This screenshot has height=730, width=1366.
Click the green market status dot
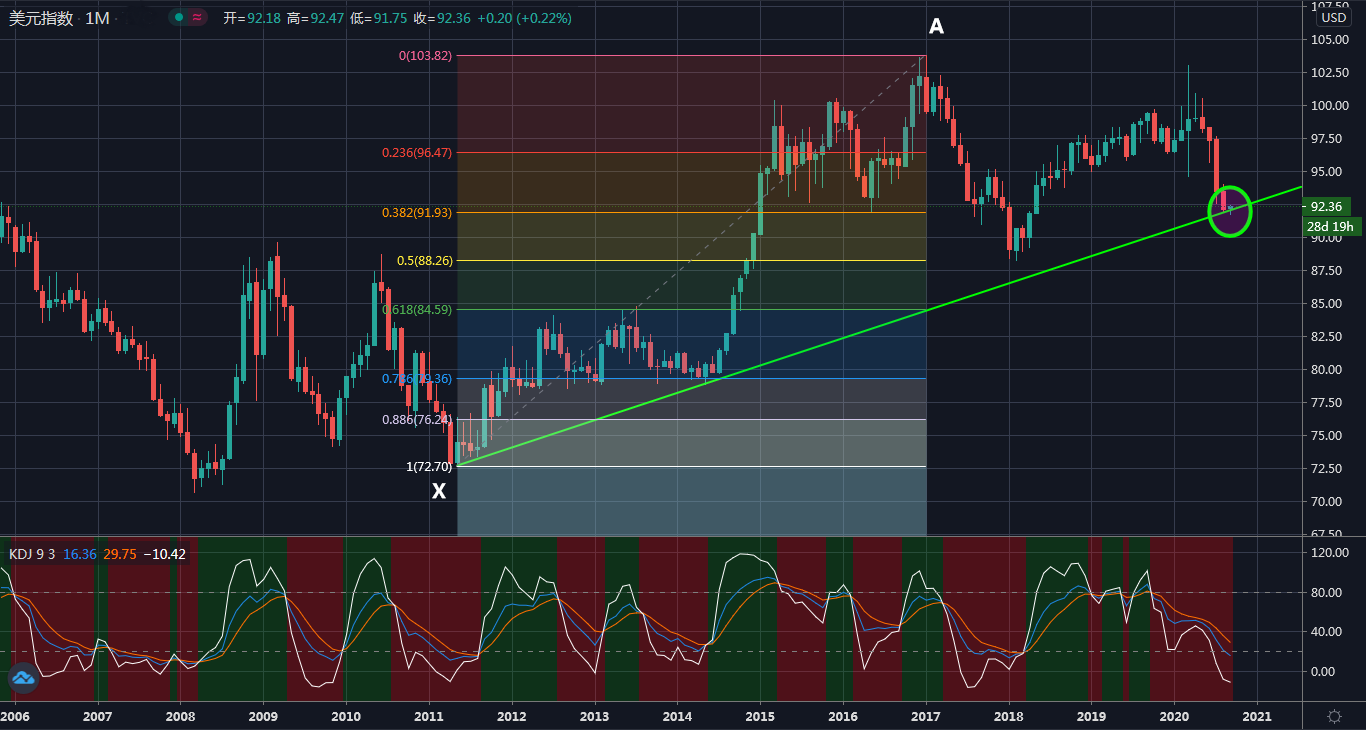pos(179,18)
